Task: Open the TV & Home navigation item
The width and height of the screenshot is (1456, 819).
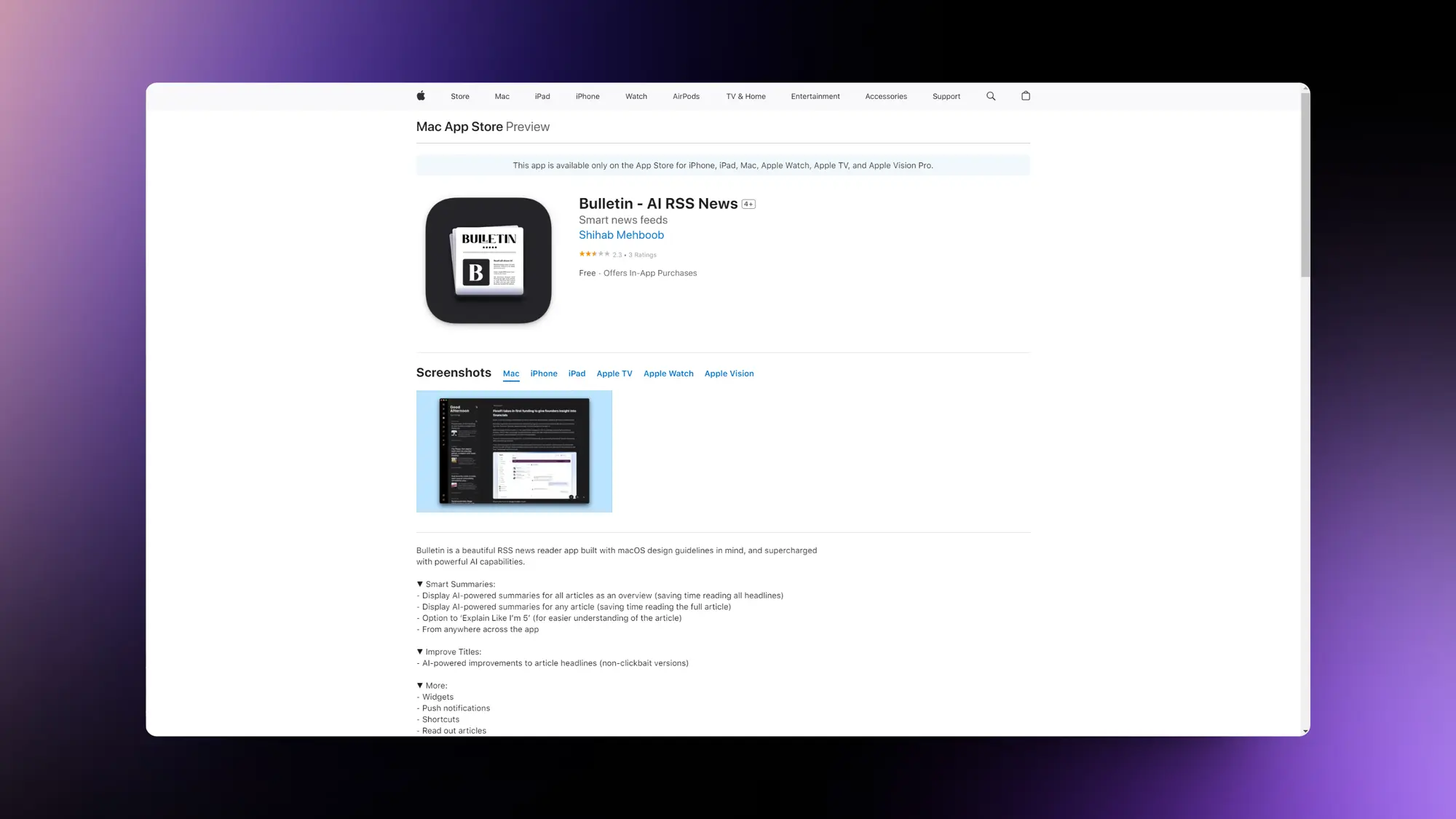Action: pyautogui.click(x=745, y=96)
